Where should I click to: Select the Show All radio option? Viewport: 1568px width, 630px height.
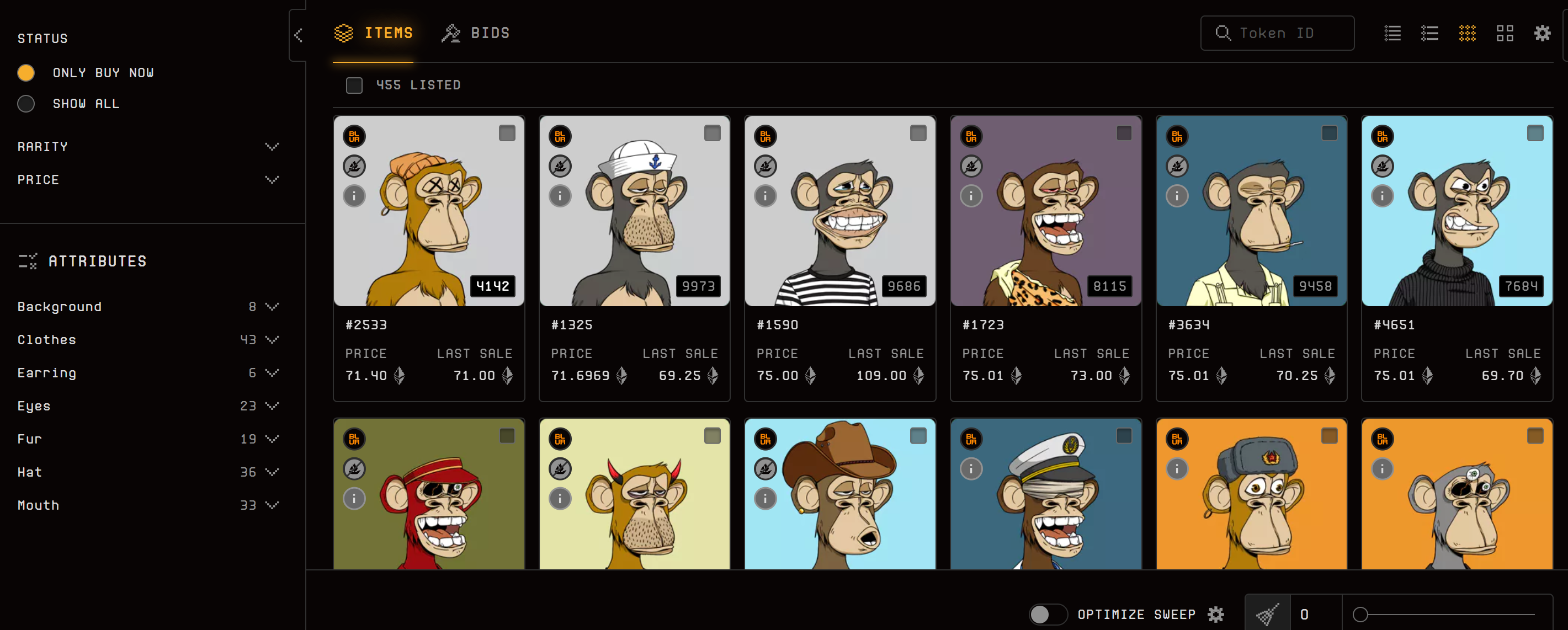[x=26, y=104]
